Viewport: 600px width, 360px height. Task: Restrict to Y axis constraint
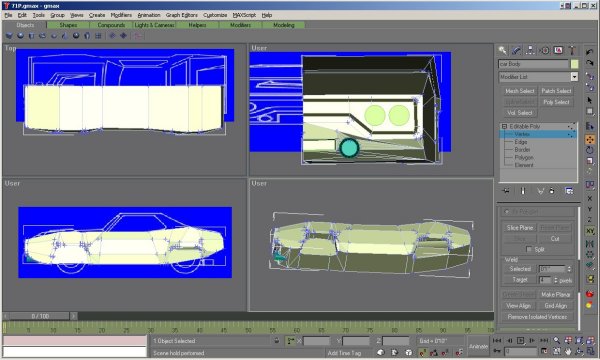point(590,209)
